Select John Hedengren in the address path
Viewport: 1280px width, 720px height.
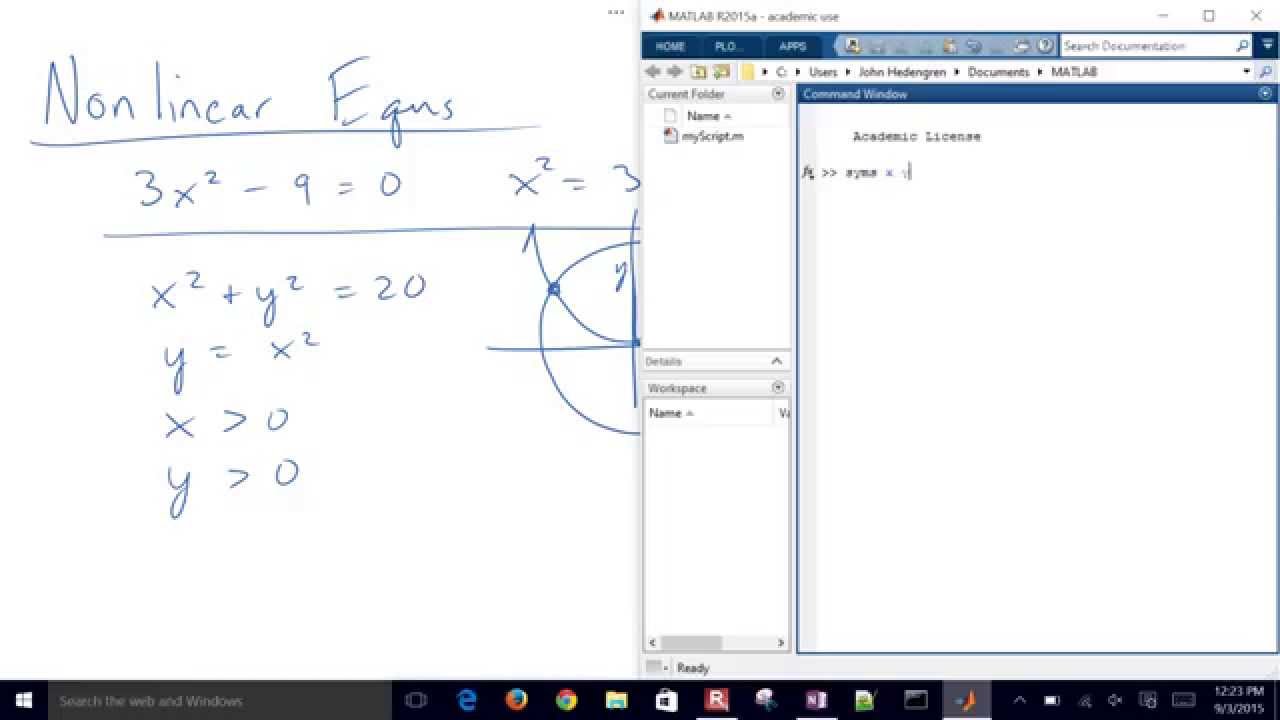click(x=901, y=72)
